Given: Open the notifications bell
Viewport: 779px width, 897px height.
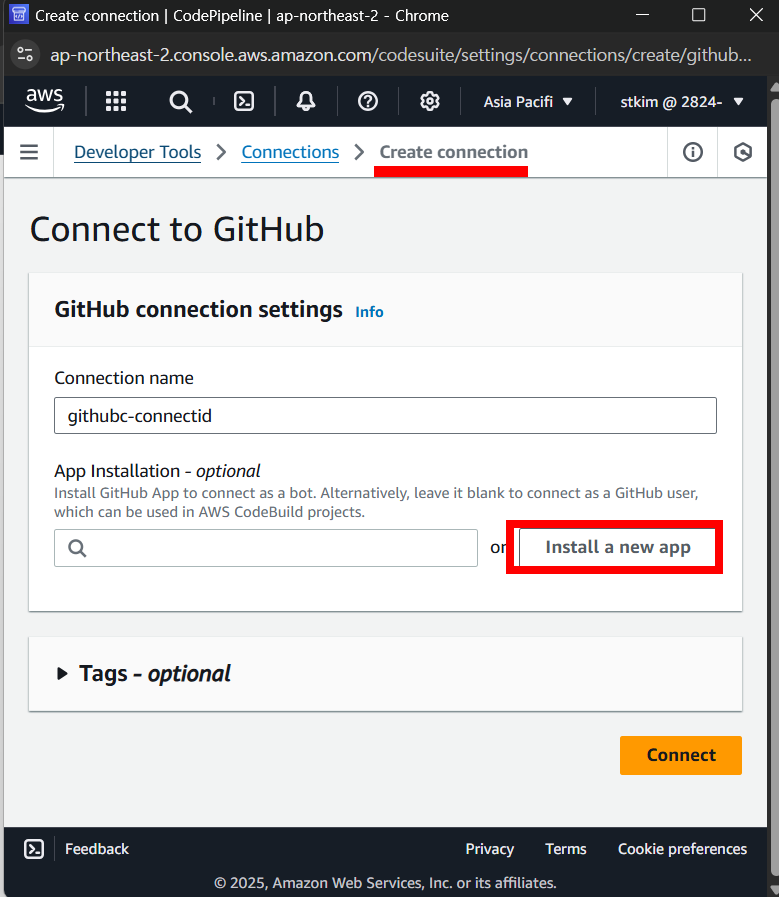Looking at the screenshot, I should (306, 101).
